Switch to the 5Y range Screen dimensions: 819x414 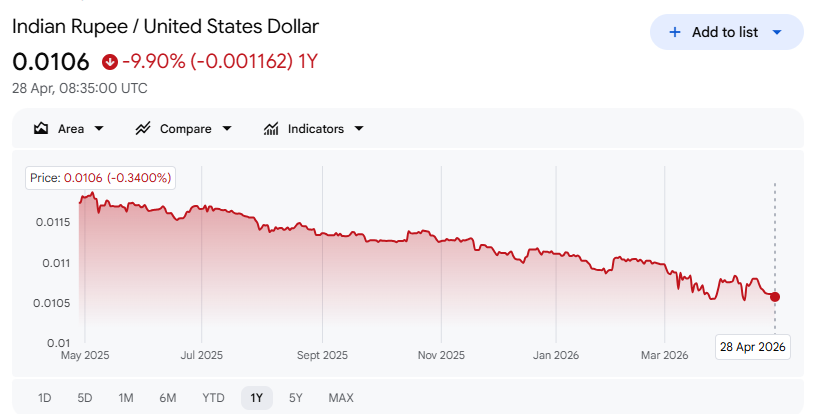(295, 398)
